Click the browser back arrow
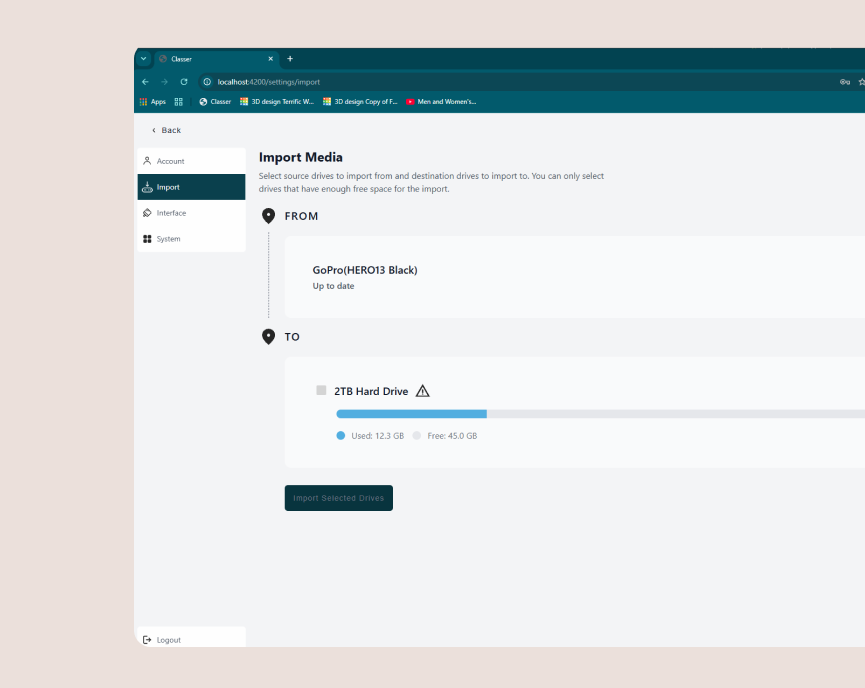Screen dimensions: 865x688 [146, 82]
